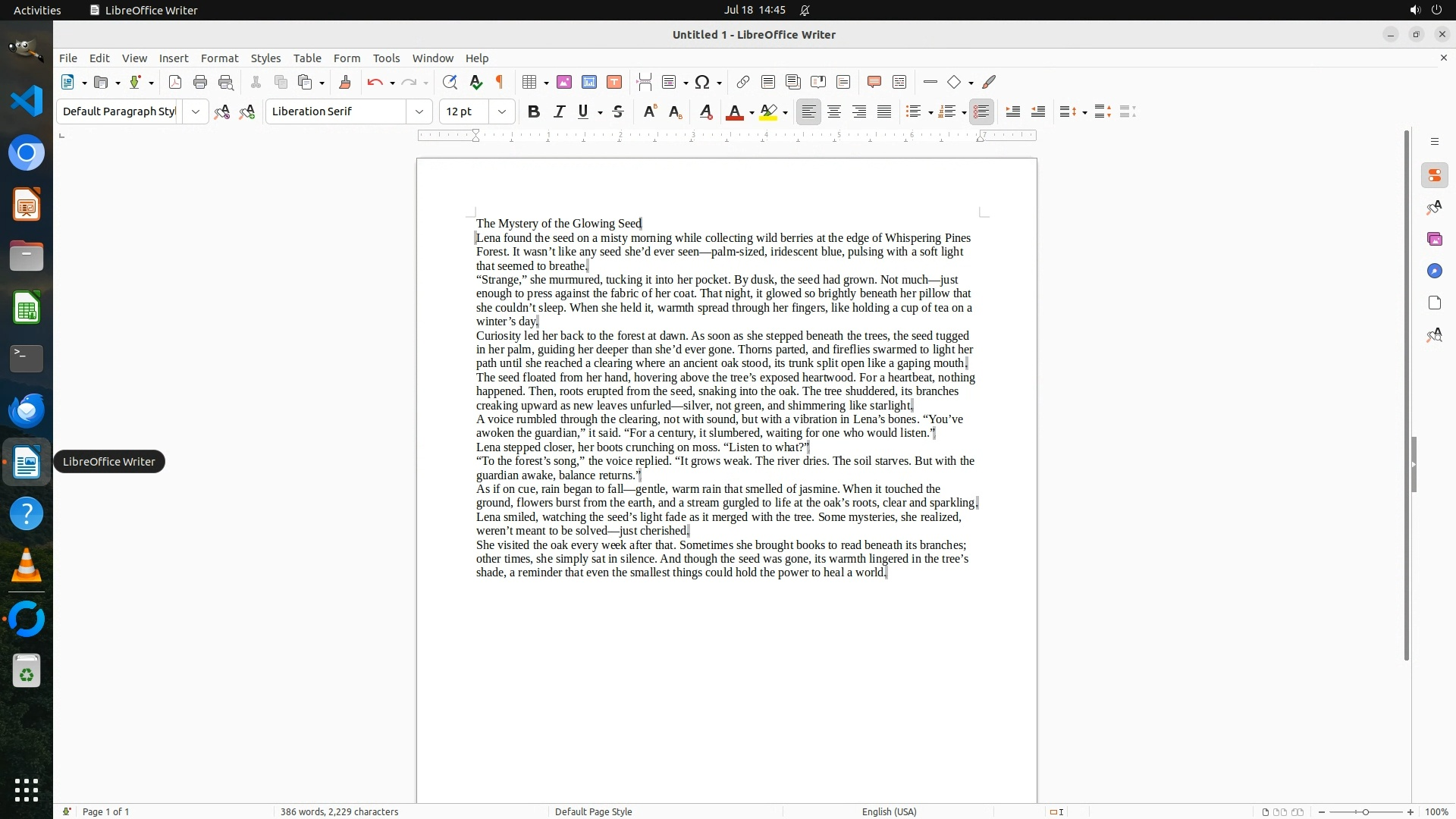Insert hyperlink using chain icon
The image size is (1456, 819).
pyautogui.click(x=743, y=82)
